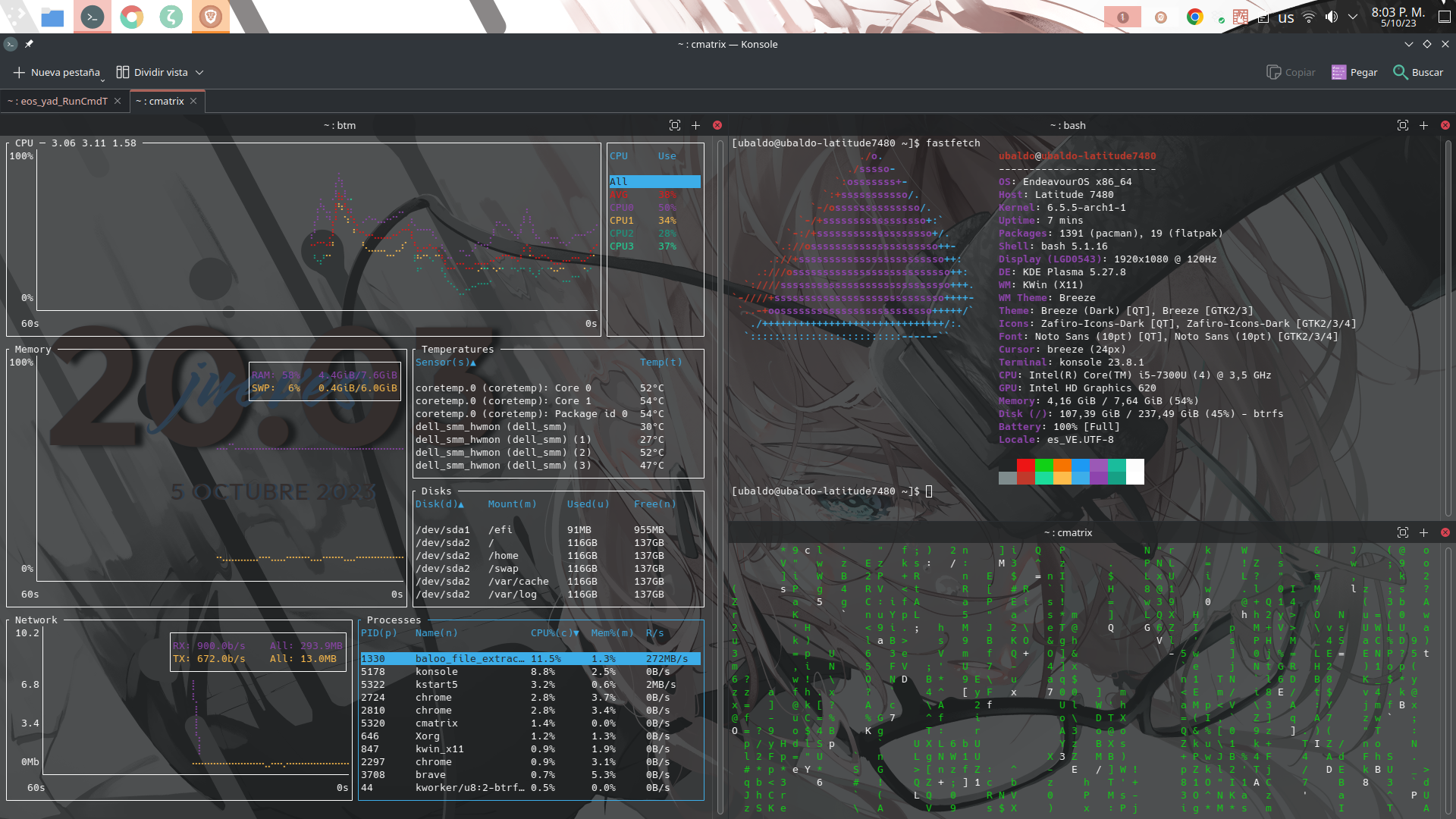The image size is (1456, 819).
Task: Pin the Konsole window on all desktops
Action: [29, 44]
